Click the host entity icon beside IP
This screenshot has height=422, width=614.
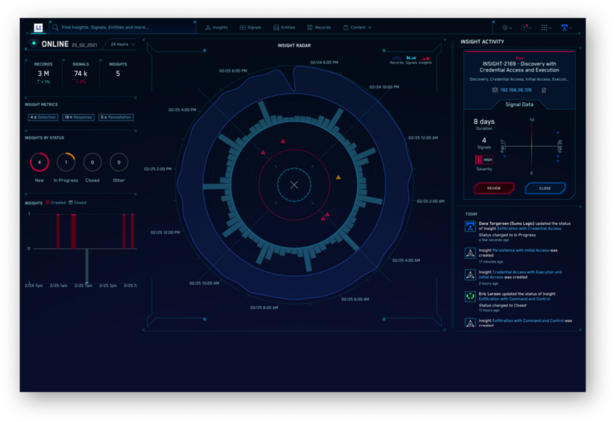[495, 90]
